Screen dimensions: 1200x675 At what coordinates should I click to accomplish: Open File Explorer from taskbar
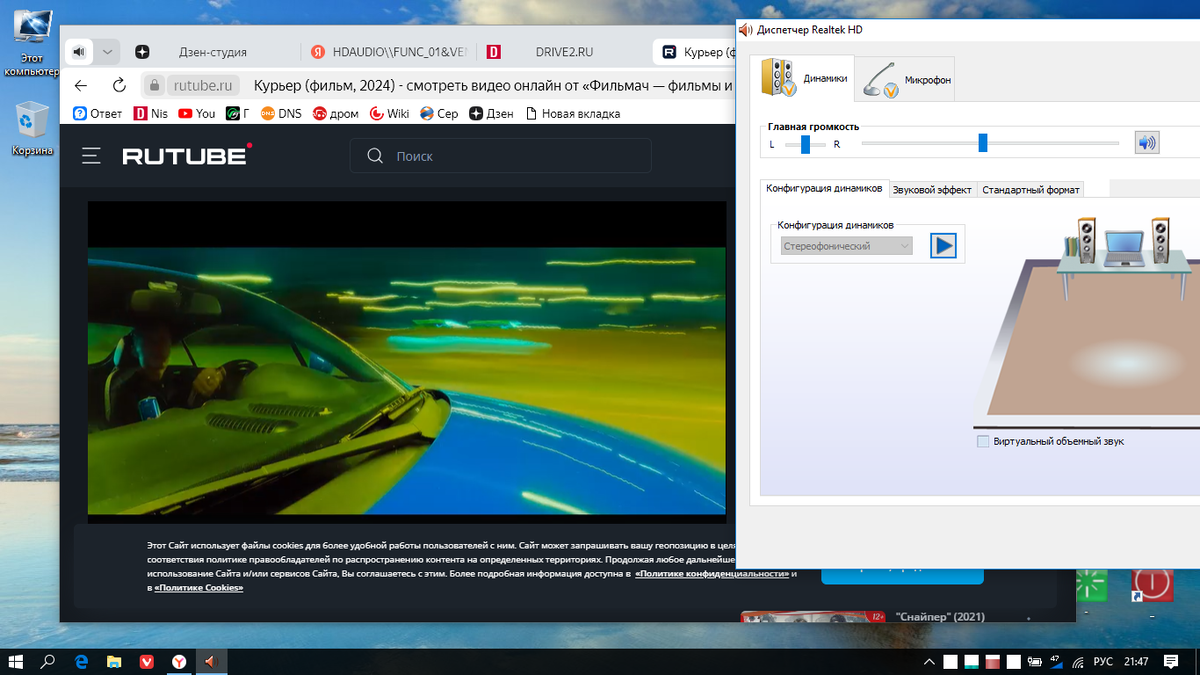[x=114, y=661]
